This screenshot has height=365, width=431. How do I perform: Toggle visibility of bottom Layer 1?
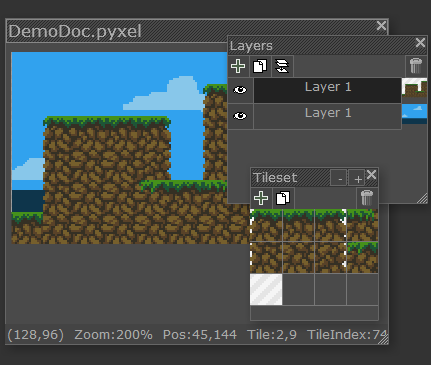coord(240,116)
